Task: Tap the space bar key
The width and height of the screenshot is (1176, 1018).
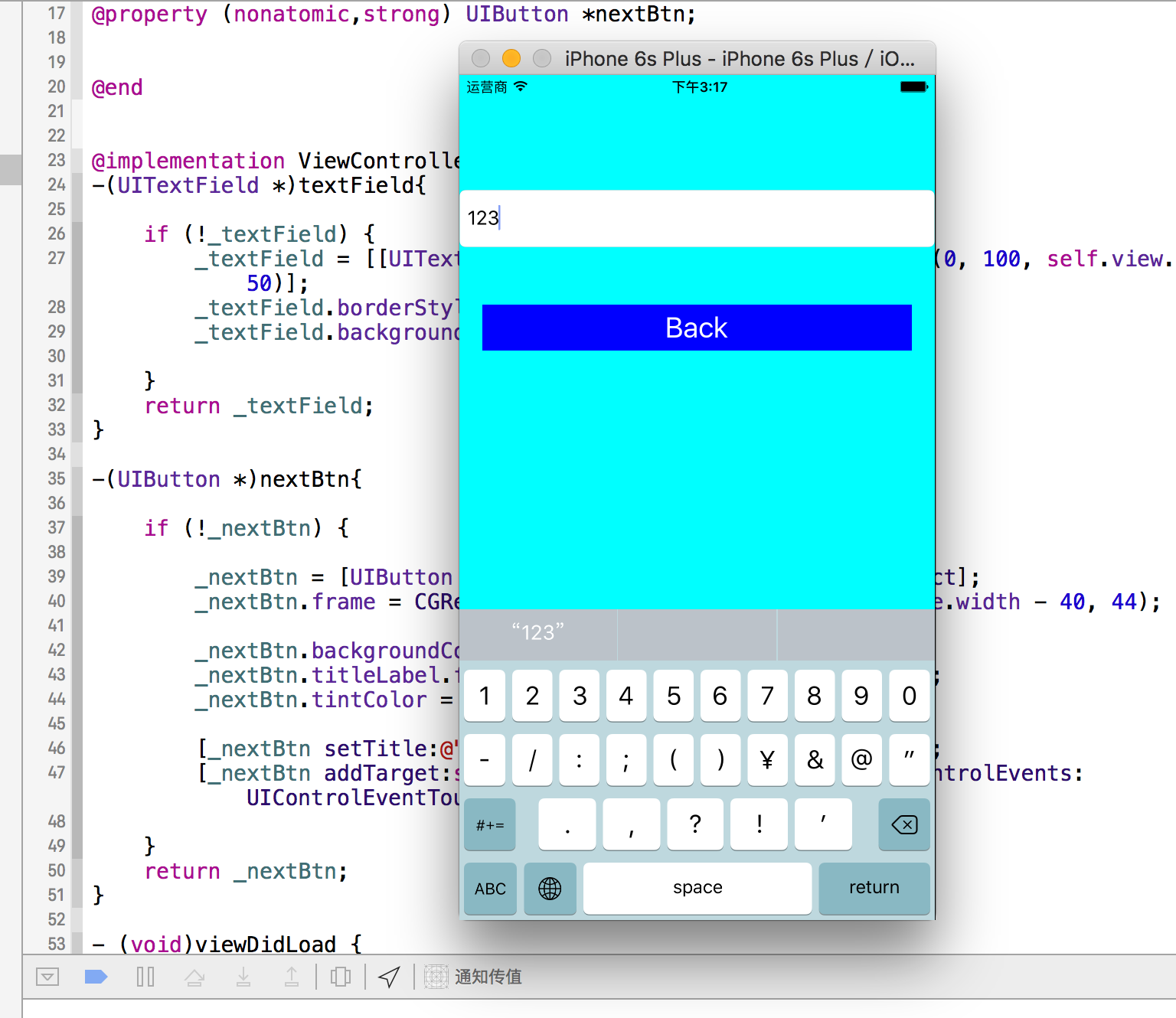Action: 697,889
